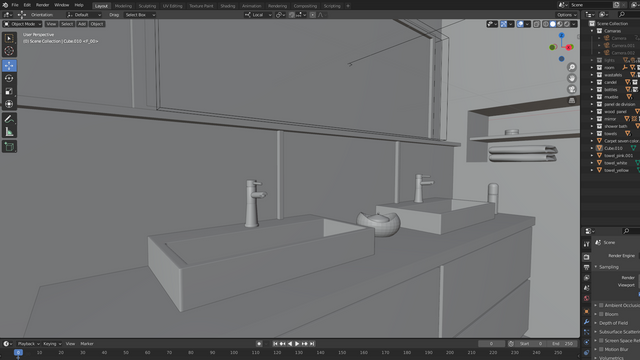
Task: Open the Object Mode dropdown
Action: 22,24
